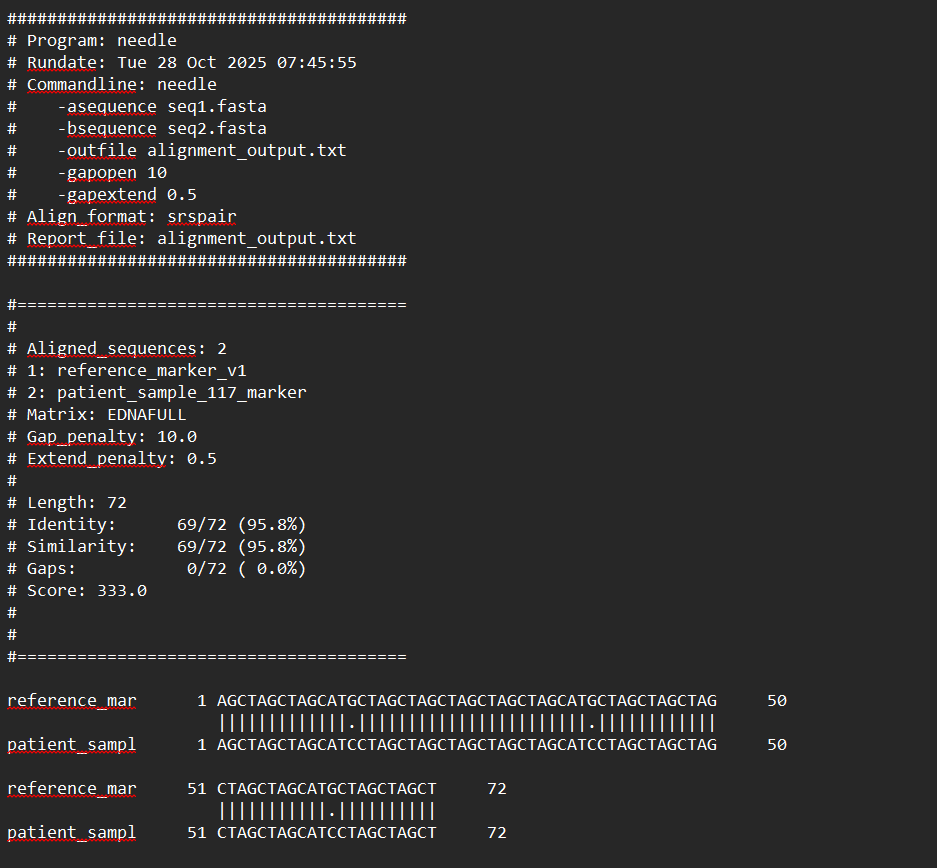This screenshot has height=868, width=937.
Task: Click the reference_marker_v1 sequence name
Action: pyautogui.click(x=151, y=371)
